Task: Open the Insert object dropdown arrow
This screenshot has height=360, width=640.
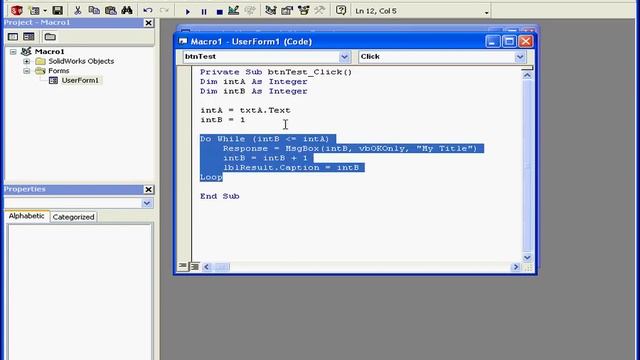Action: pos(45,11)
